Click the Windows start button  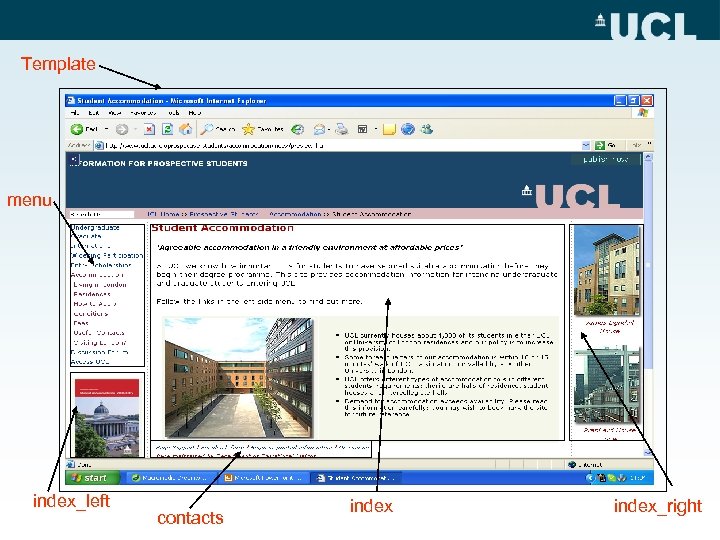92,478
